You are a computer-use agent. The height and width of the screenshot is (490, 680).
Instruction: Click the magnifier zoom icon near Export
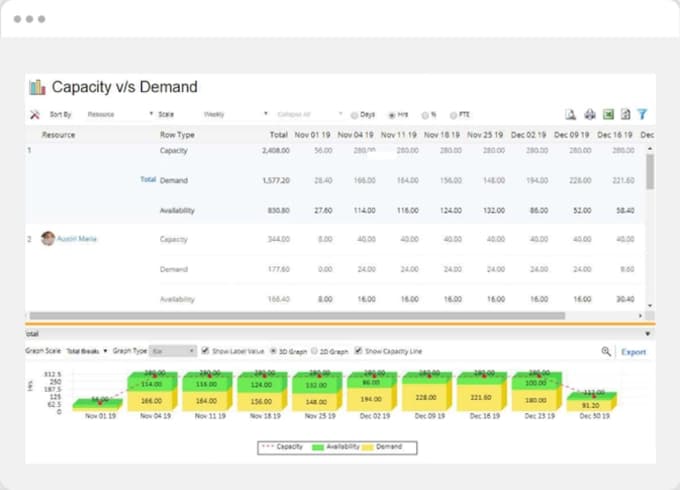(606, 351)
